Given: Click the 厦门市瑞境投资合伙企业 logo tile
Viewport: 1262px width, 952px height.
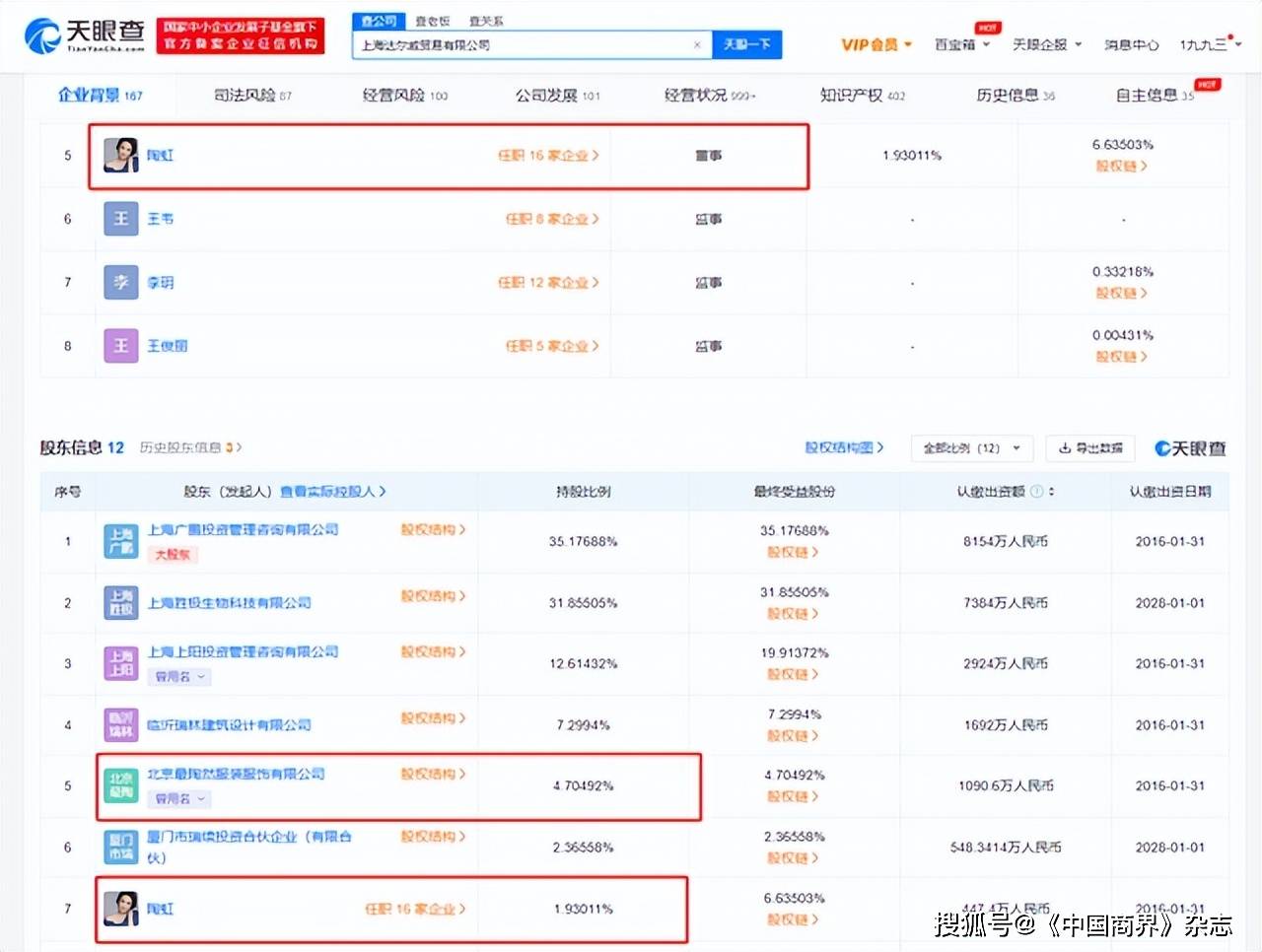Looking at the screenshot, I should (x=121, y=848).
